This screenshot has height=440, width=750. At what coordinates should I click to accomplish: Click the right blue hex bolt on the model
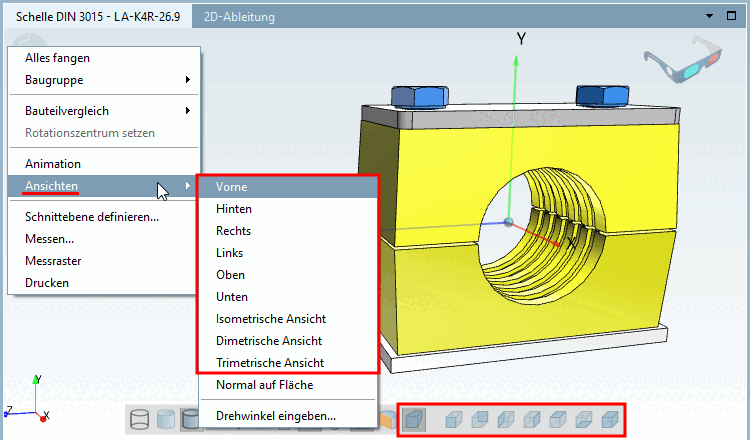(602, 96)
